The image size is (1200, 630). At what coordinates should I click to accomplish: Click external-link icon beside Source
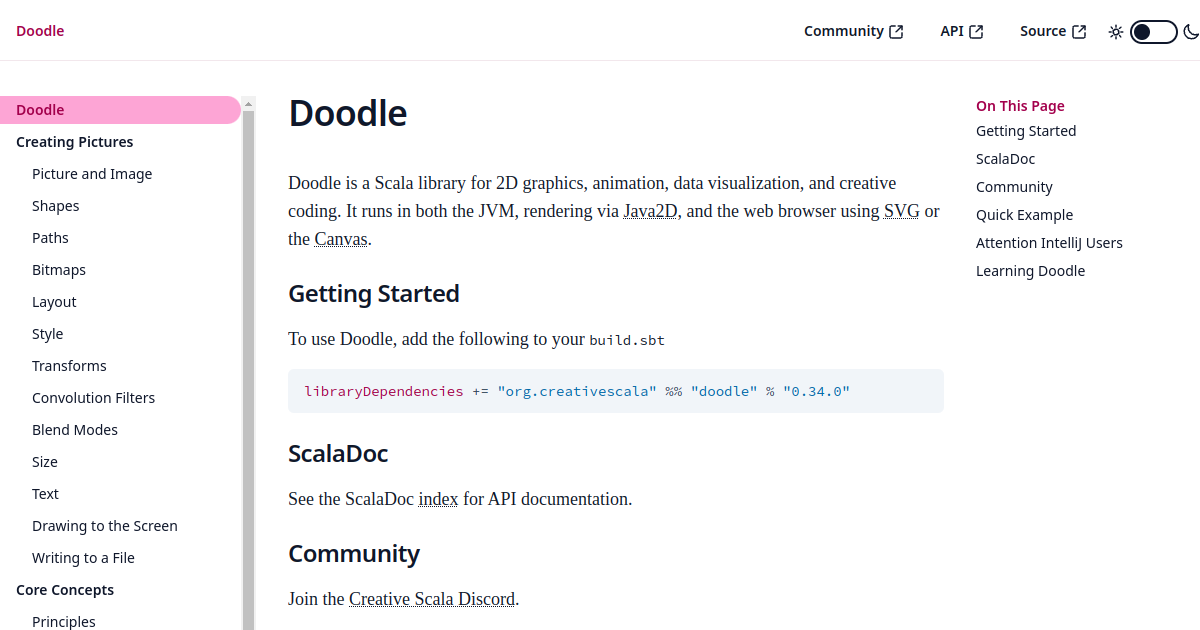(1079, 32)
